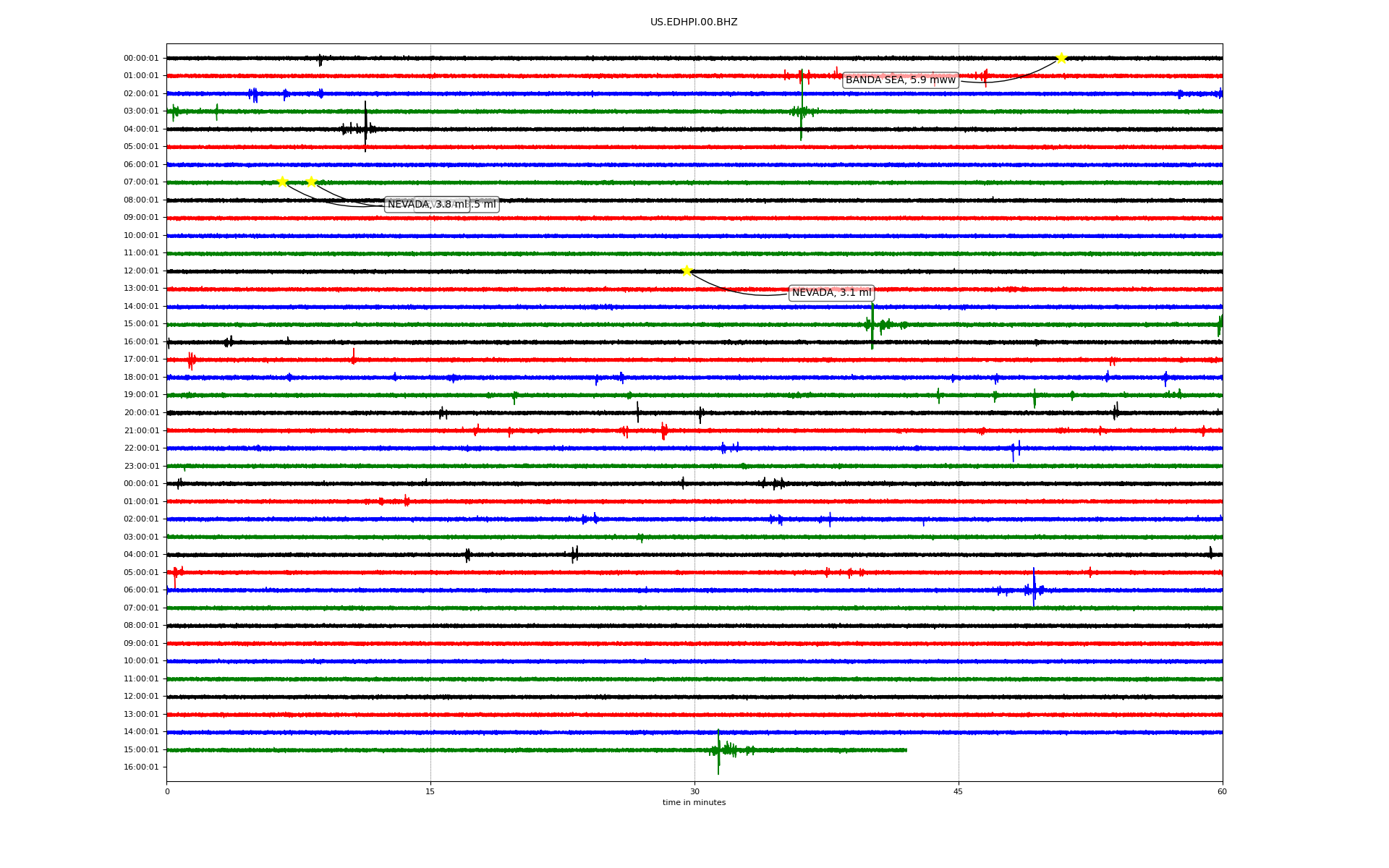This screenshot has width=1389, height=868.
Task: Click the 22:00:01 trace time label
Action: click(x=141, y=448)
